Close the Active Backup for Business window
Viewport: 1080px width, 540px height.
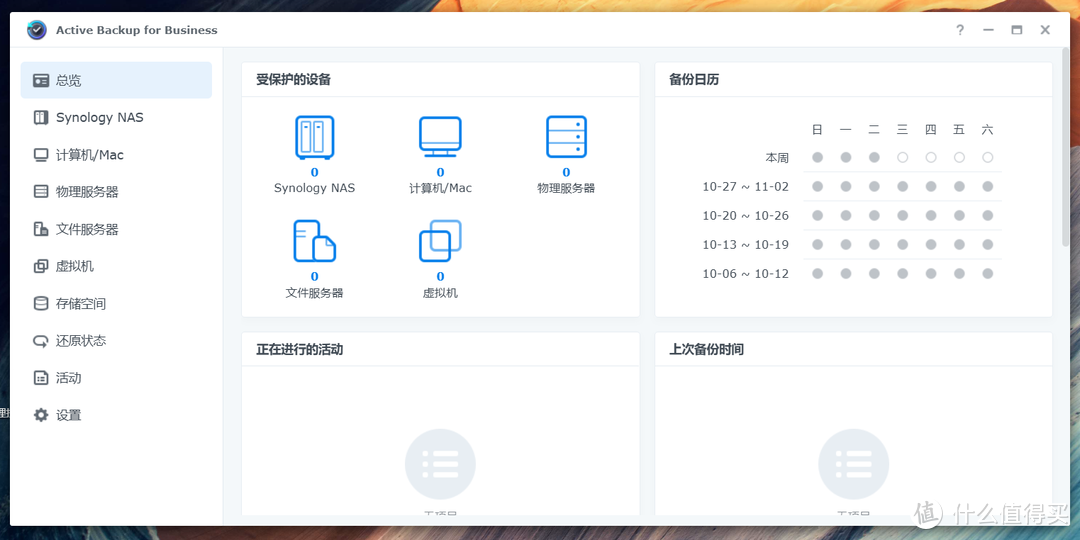tap(1045, 30)
